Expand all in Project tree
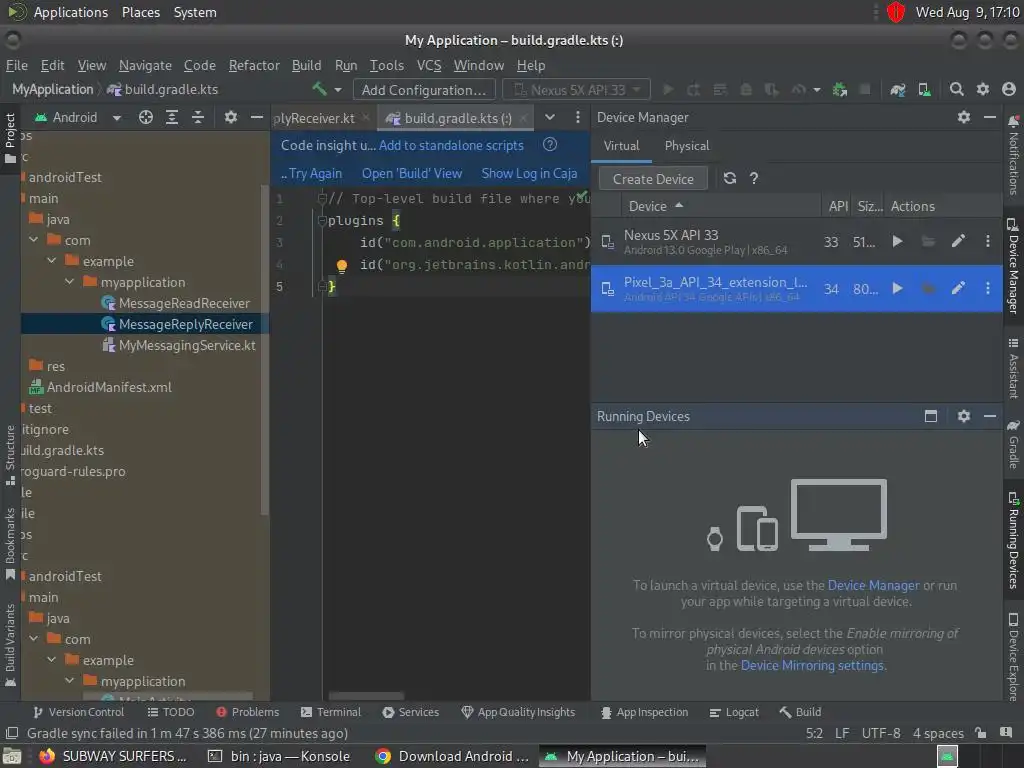The image size is (1024, 768). click(x=172, y=117)
